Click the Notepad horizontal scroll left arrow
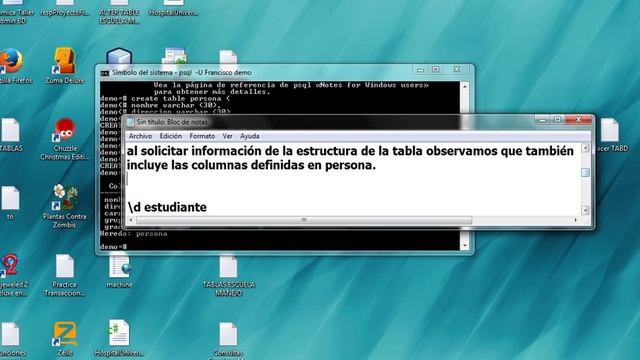This screenshot has width=640, height=360. (131, 220)
